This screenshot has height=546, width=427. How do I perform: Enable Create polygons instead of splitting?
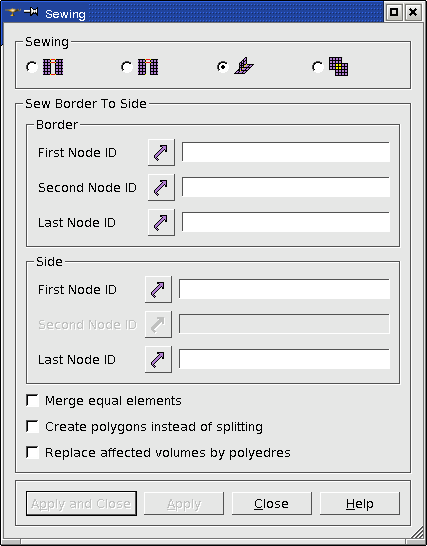pos(32,427)
